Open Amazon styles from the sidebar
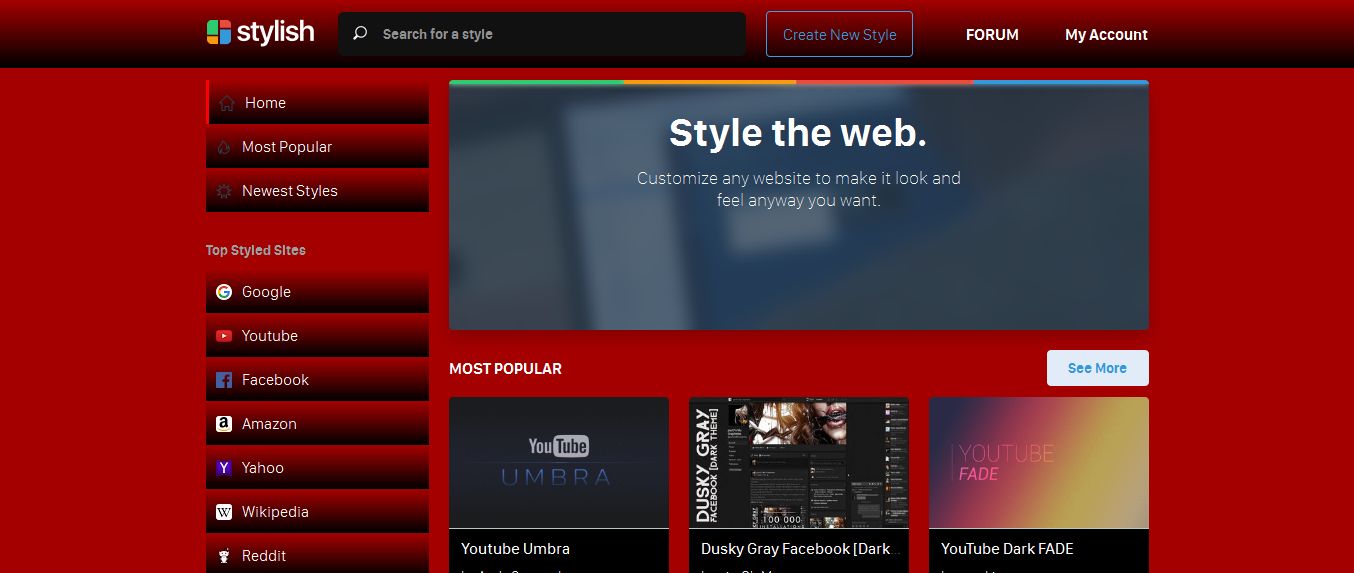The image size is (1354, 573). coord(317,423)
